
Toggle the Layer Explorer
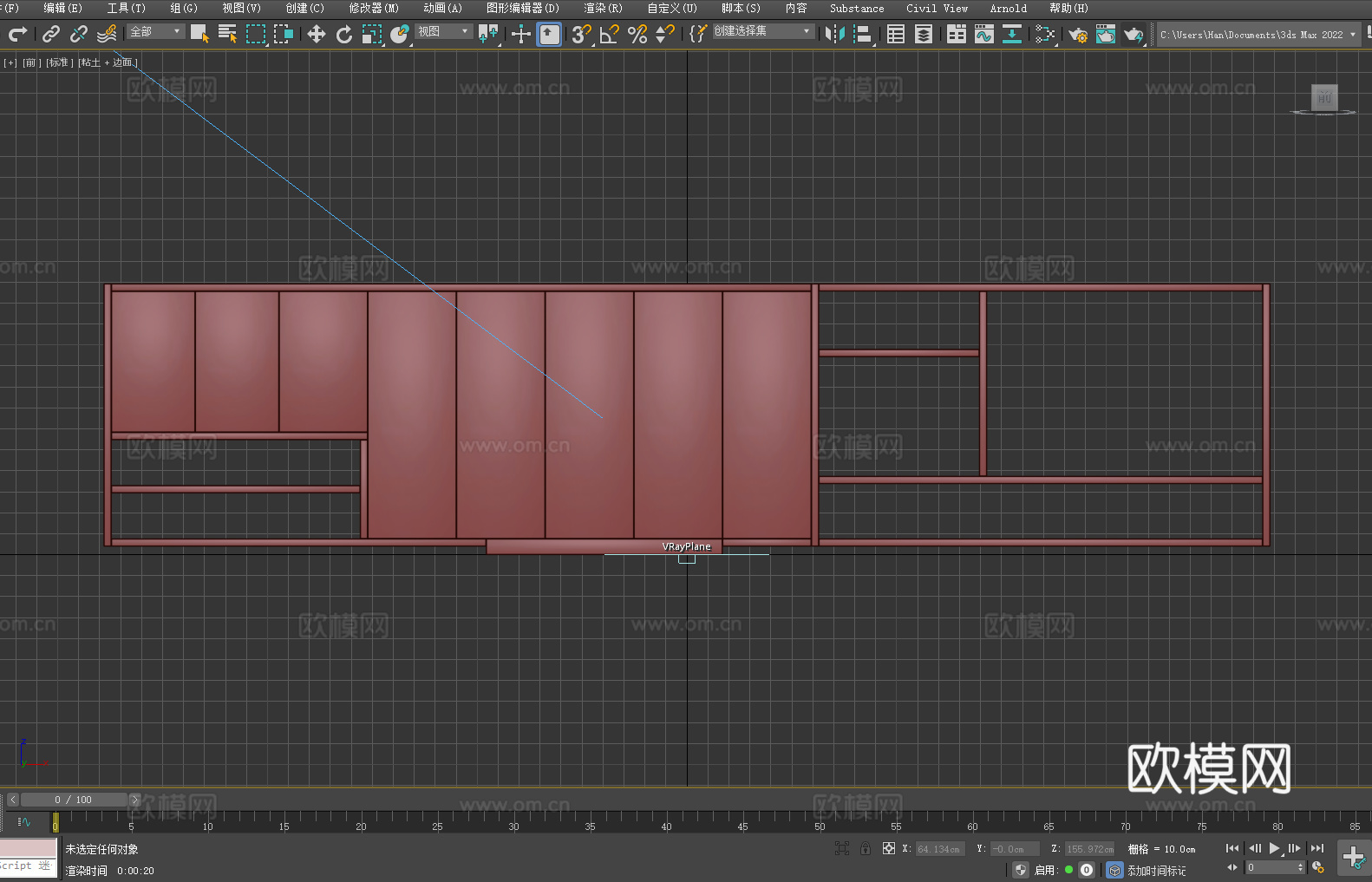[924, 34]
